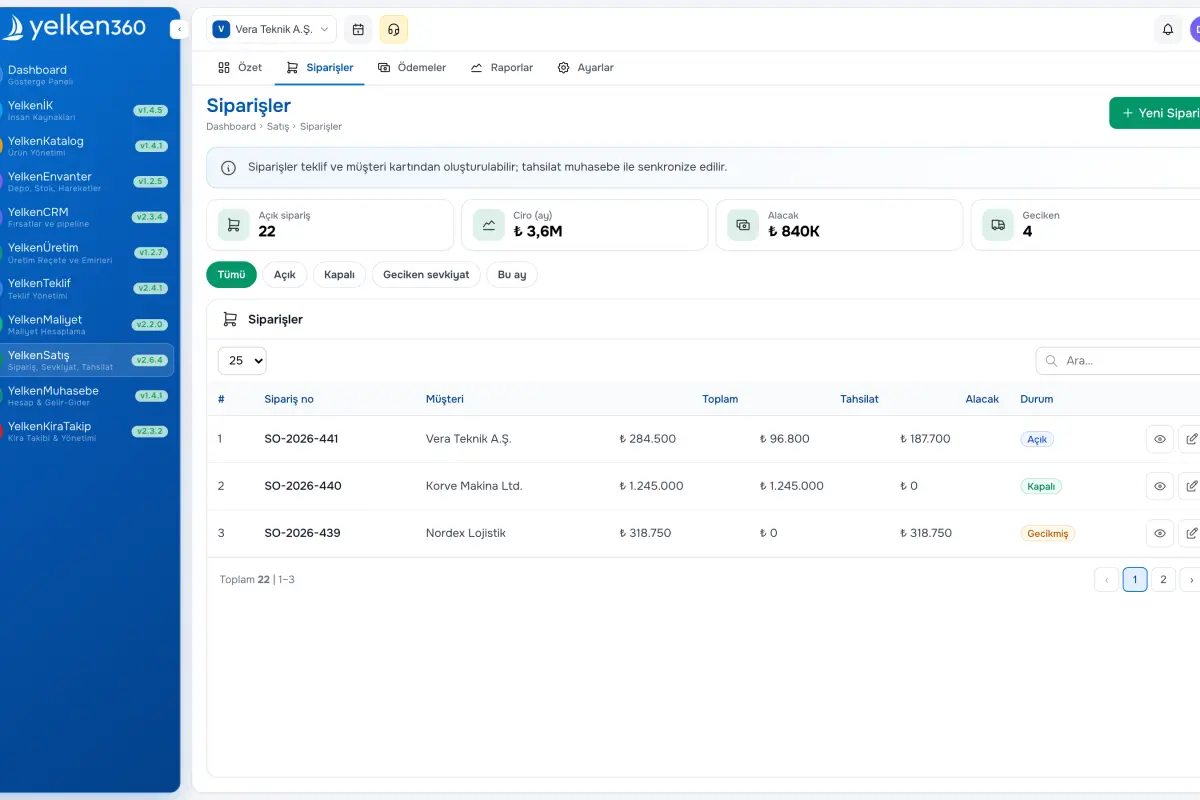Click the Ciro chart icon
Screen dimensions: 1200x800
click(x=489, y=225)
